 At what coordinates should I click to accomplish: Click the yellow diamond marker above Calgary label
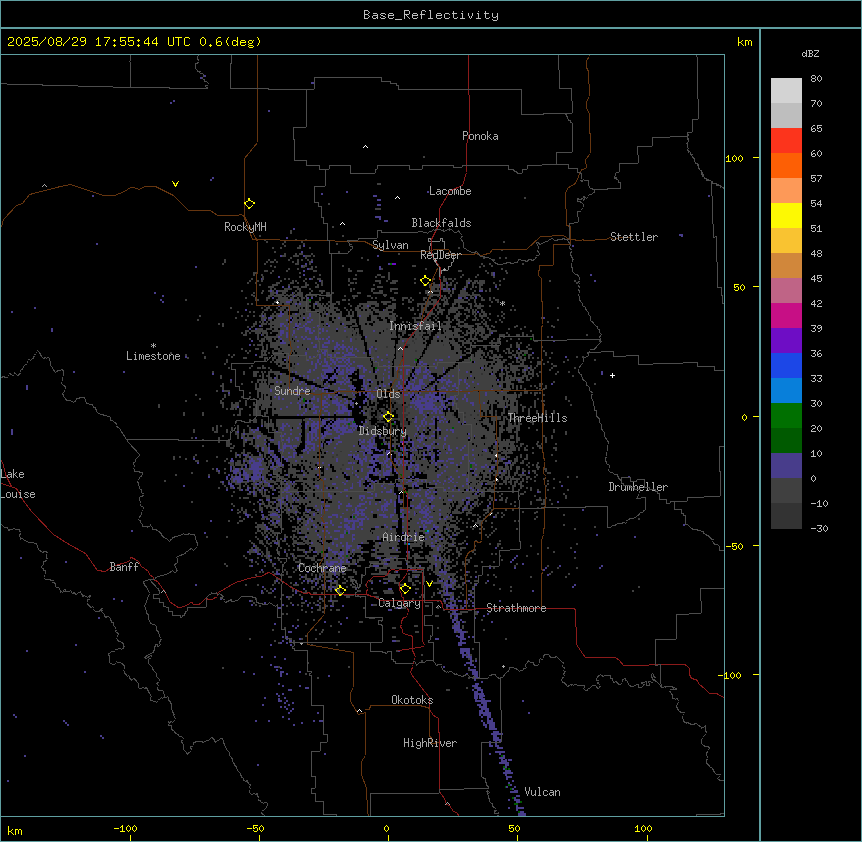tap(405, 589)
